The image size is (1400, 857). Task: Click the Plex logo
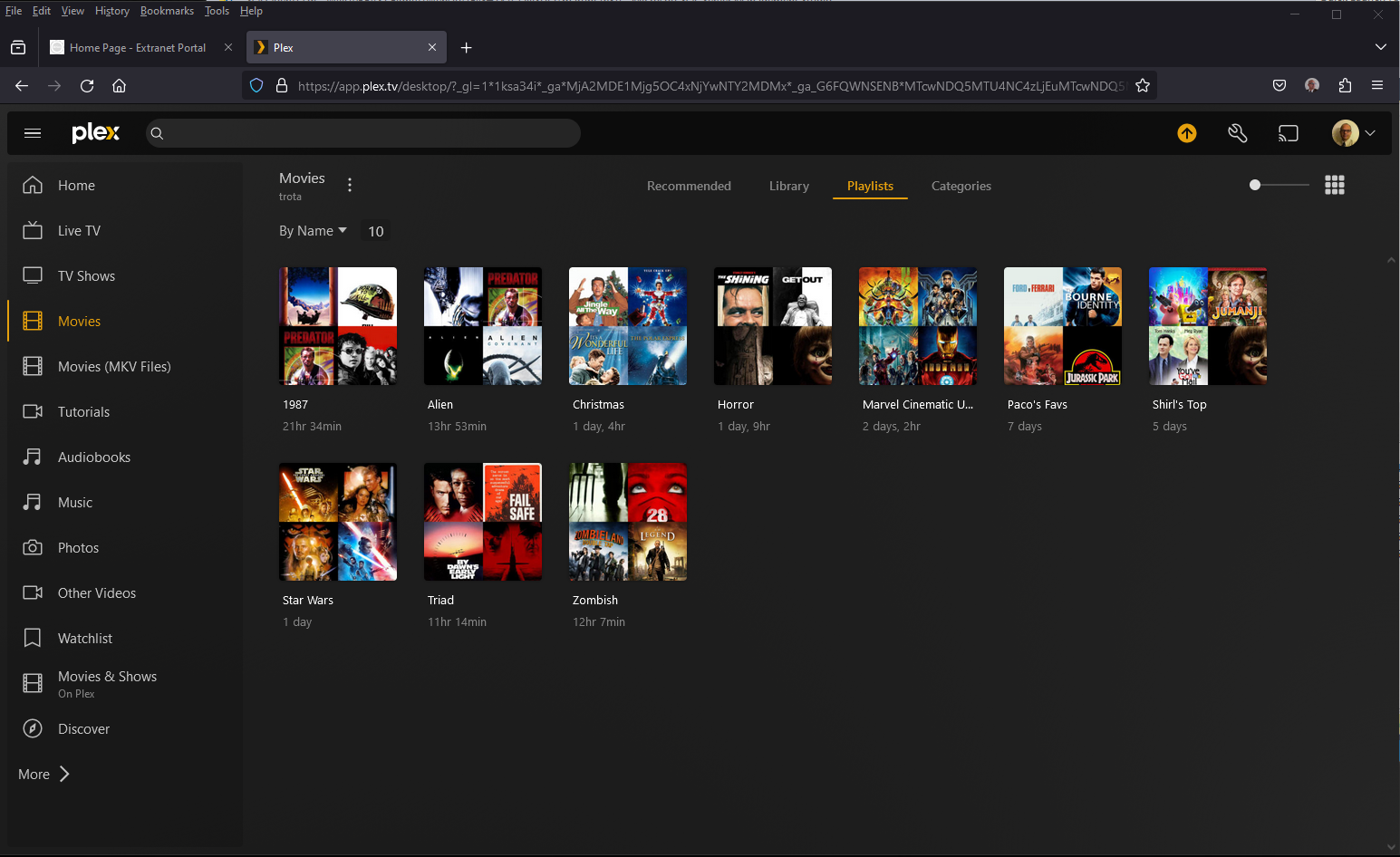coord(96,133)
